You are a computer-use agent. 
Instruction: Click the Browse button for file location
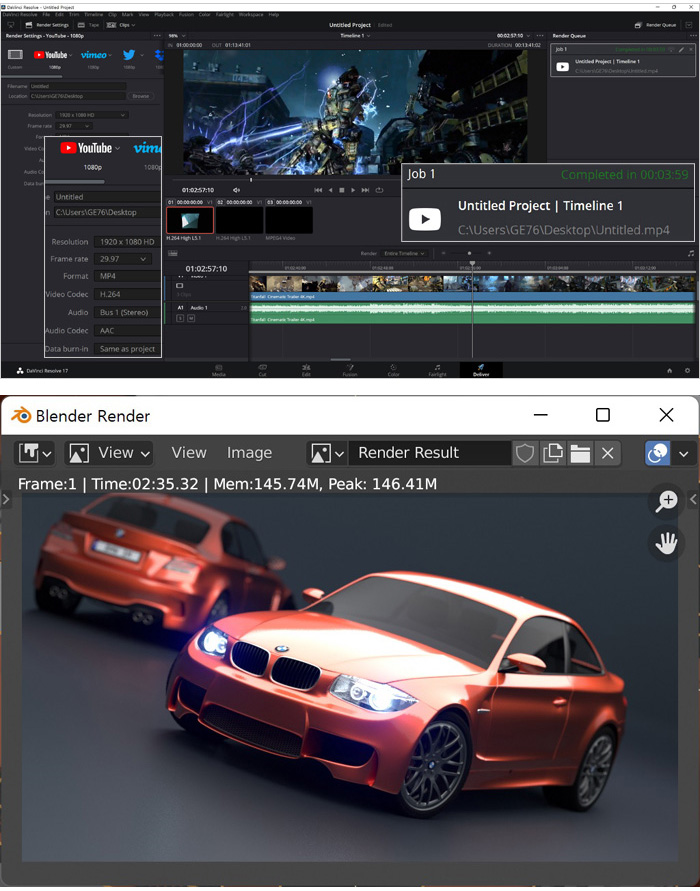[x=141, y=96]
